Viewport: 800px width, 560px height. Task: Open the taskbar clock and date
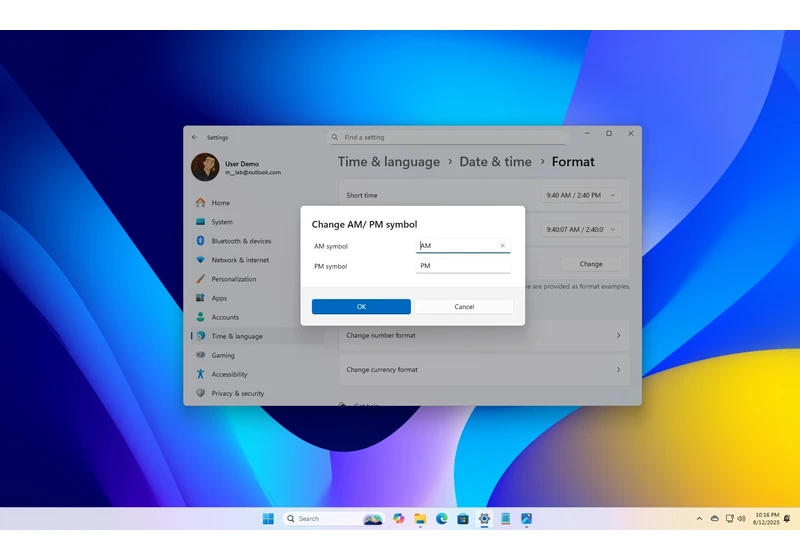point(766,519)
